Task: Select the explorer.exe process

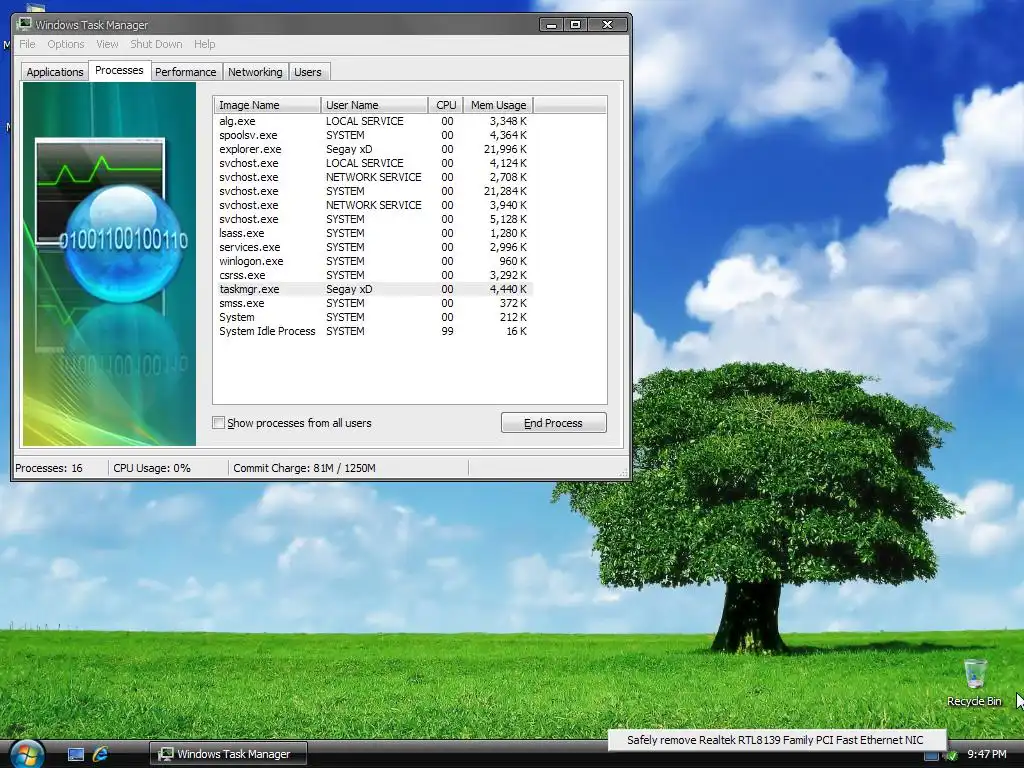Action: click(374, 149)
